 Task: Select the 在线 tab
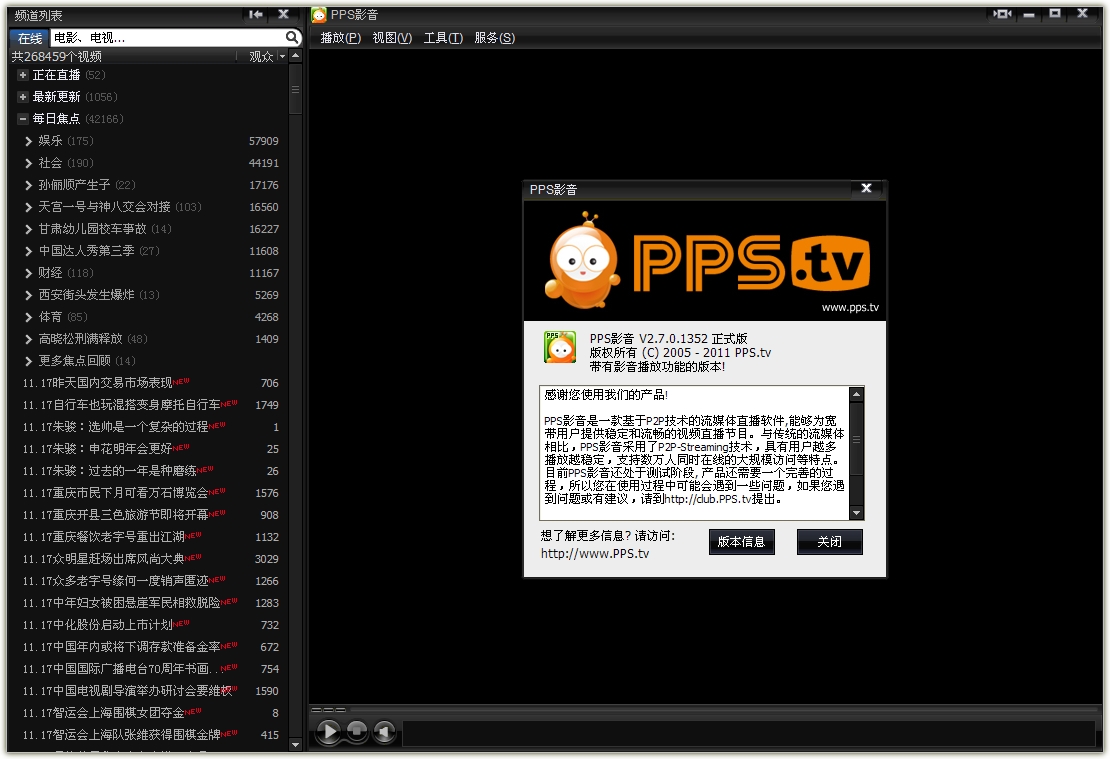30,38
